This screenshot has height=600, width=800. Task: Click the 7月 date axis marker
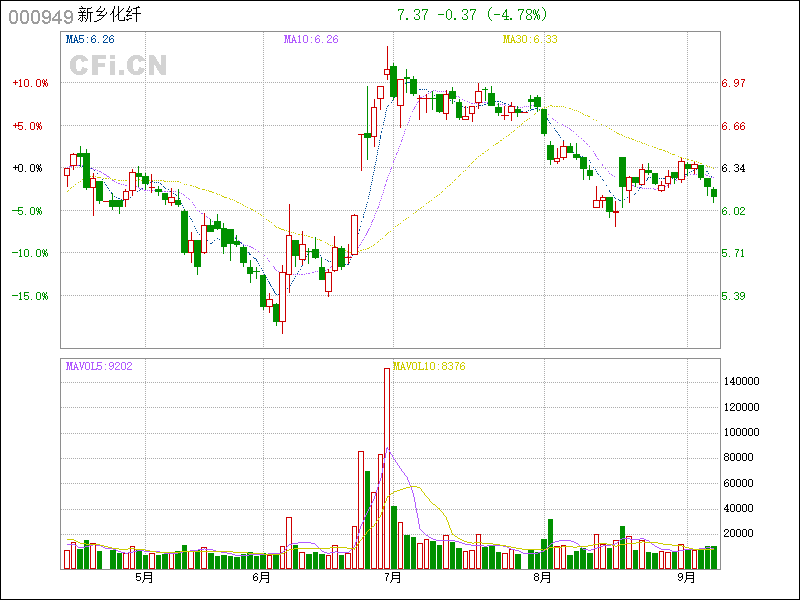click(x=392, y=577)
